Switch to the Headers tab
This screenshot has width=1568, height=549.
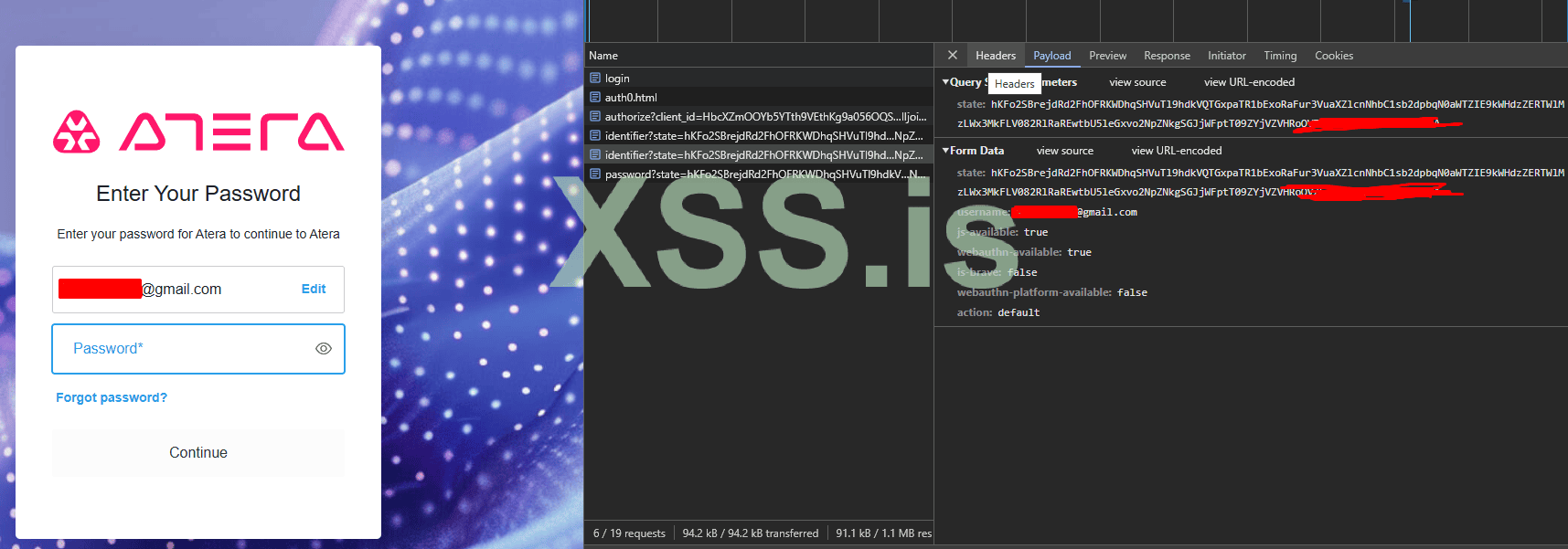click(x=996, y=56)
